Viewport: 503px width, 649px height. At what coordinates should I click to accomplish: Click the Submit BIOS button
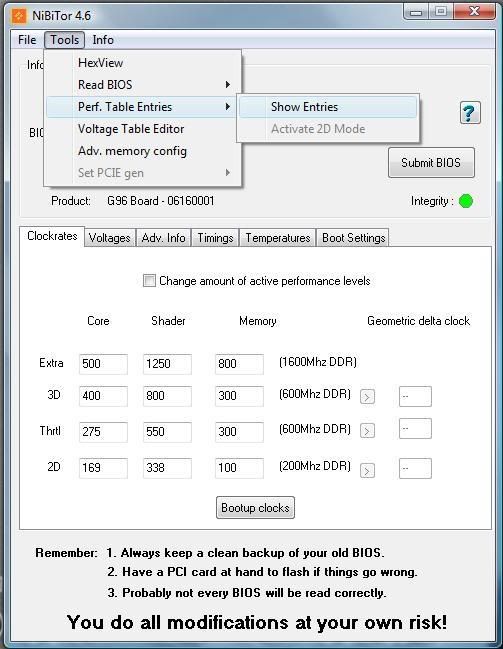(431, 163)
